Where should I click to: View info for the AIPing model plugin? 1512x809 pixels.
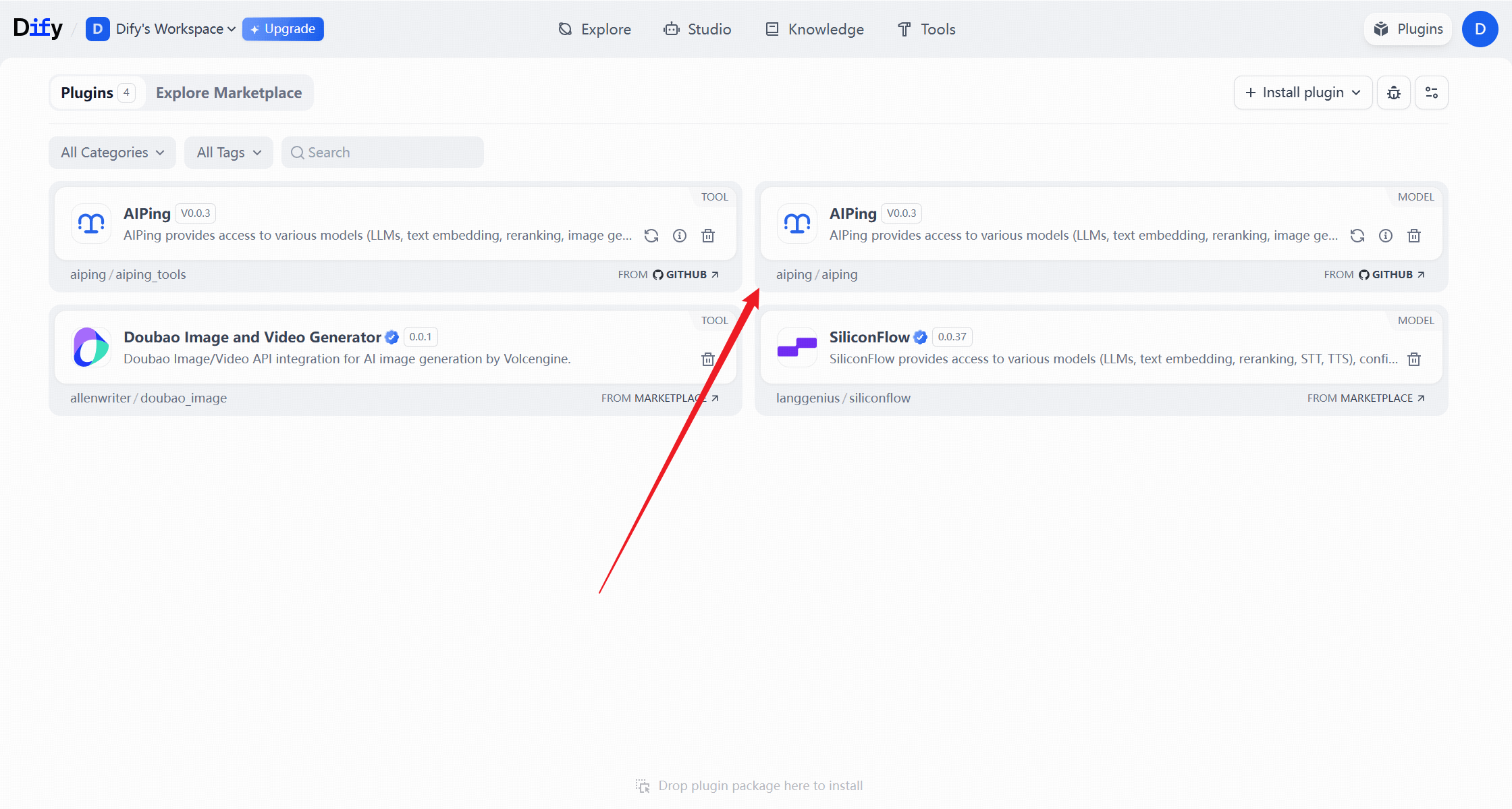(x=1385, y=236)
